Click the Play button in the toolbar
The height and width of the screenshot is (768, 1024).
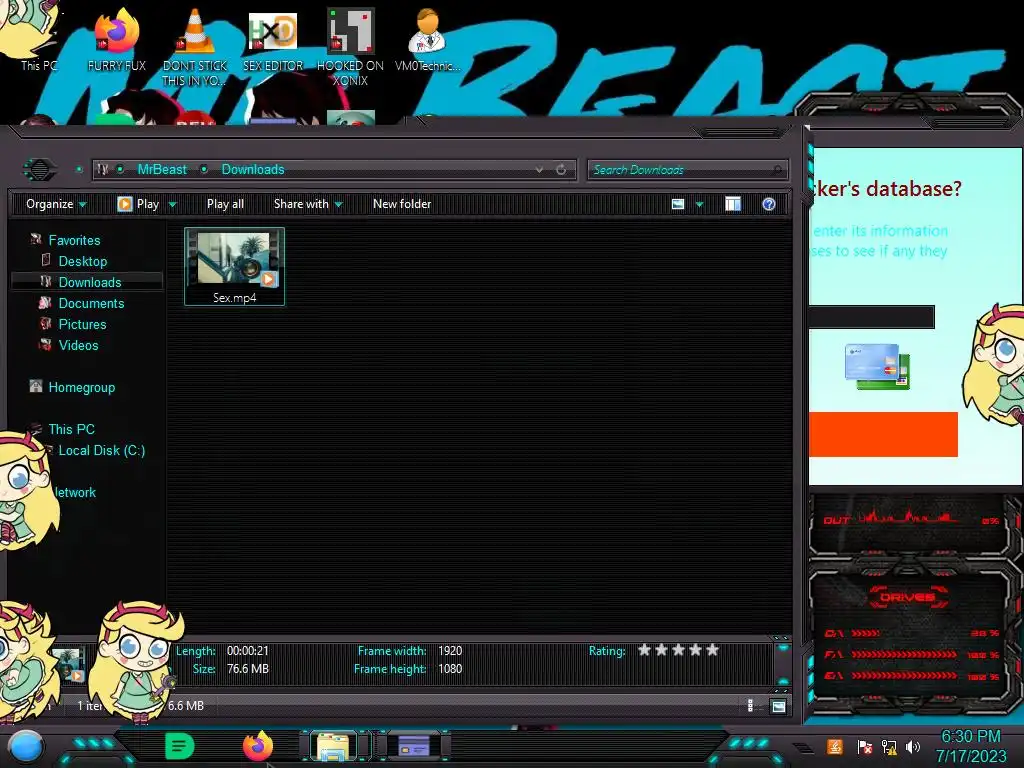138,204
